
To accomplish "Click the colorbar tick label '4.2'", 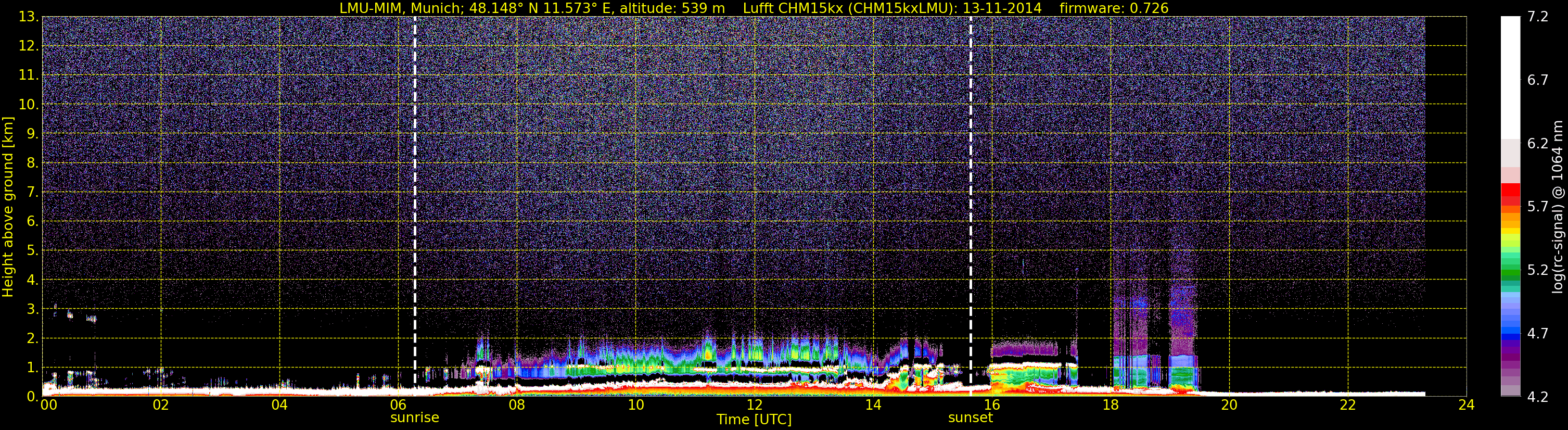I will [x=1538, y=397].
